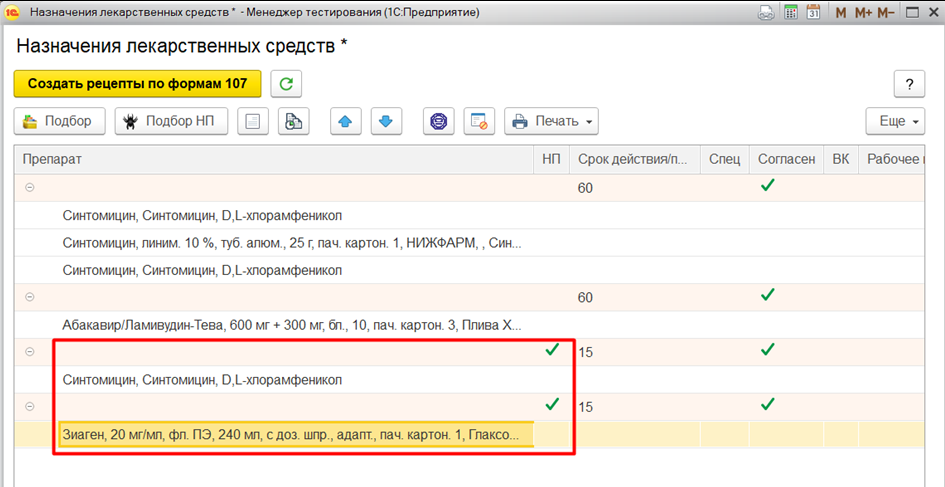Screen dimensions: 945x487
Task: Open the calendar icon in title bar
Action: click(x=813, y=13)
